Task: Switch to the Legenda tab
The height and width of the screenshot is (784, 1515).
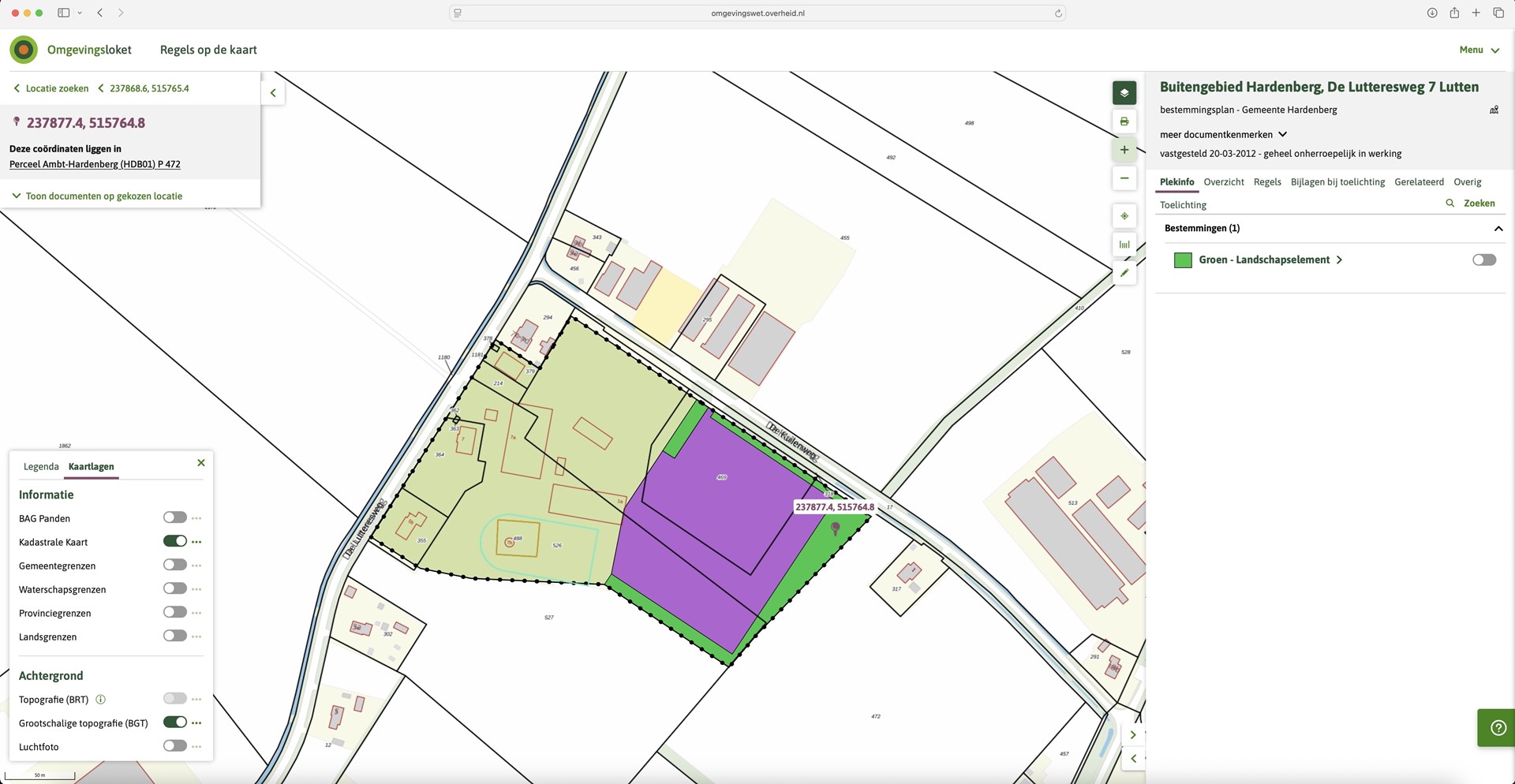Action: point(41,467)
